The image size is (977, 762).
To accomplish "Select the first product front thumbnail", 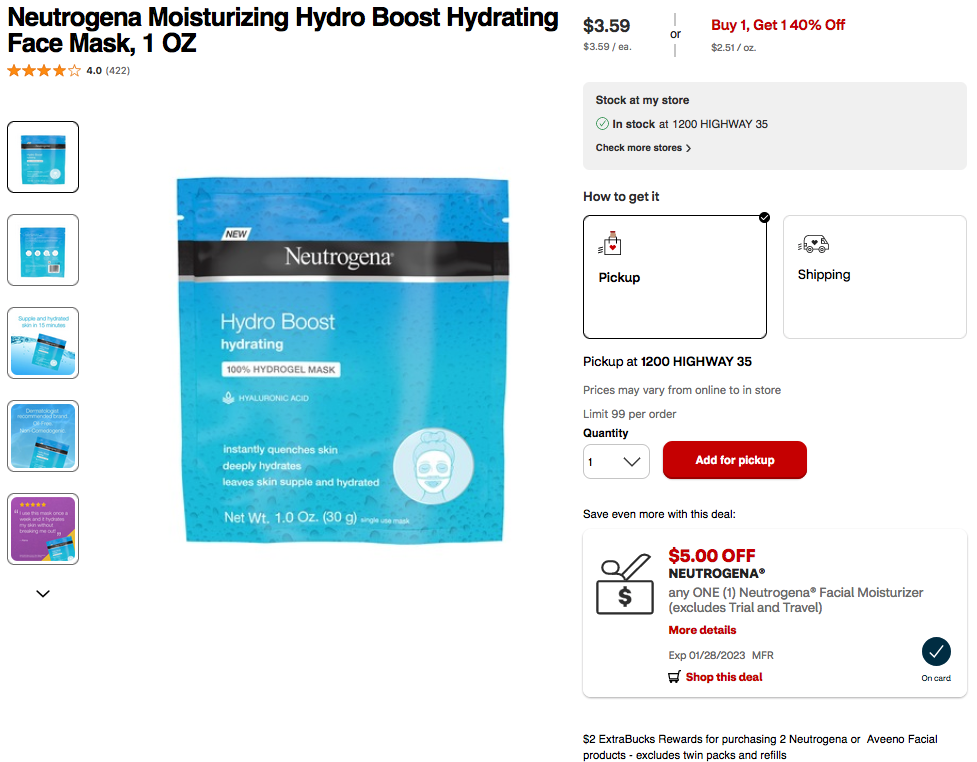I will (x=43, y=157).
